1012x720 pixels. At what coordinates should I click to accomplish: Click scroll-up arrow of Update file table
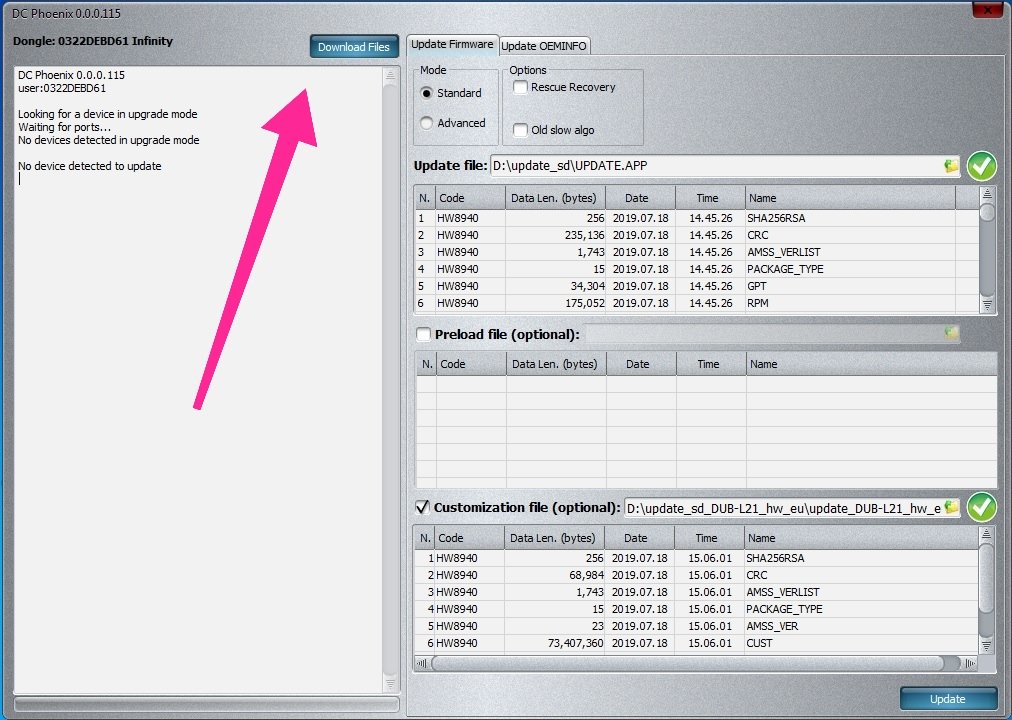tap(987, 194)
